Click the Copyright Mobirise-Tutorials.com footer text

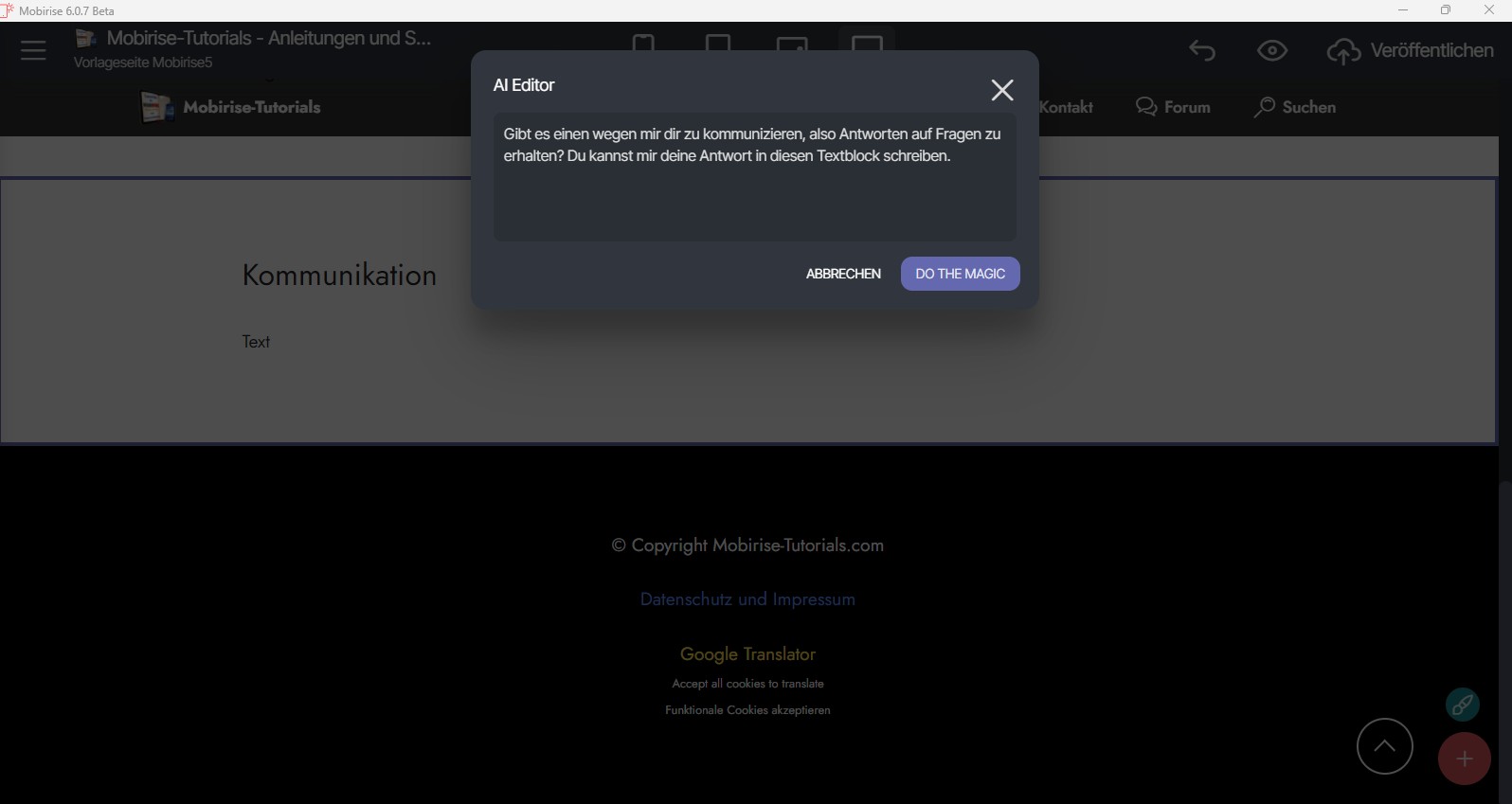[x=747, y=545]
